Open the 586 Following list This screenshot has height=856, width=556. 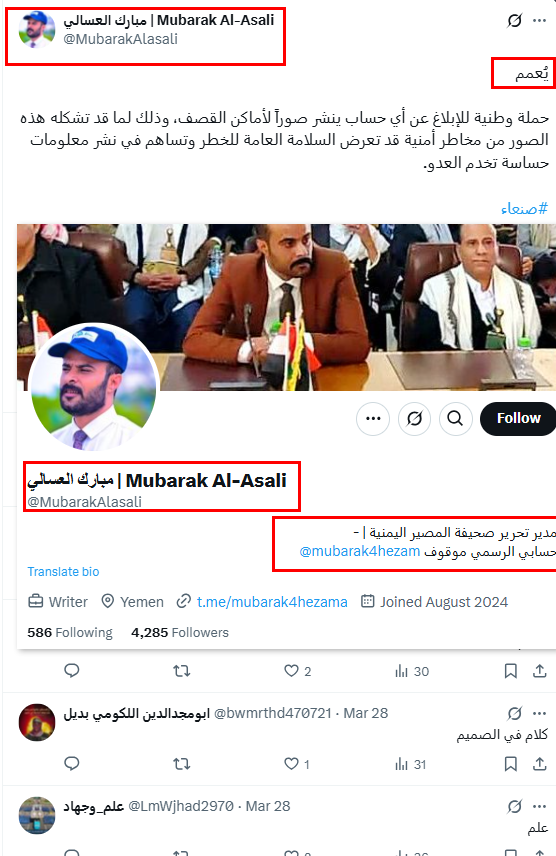click(70, 633)
